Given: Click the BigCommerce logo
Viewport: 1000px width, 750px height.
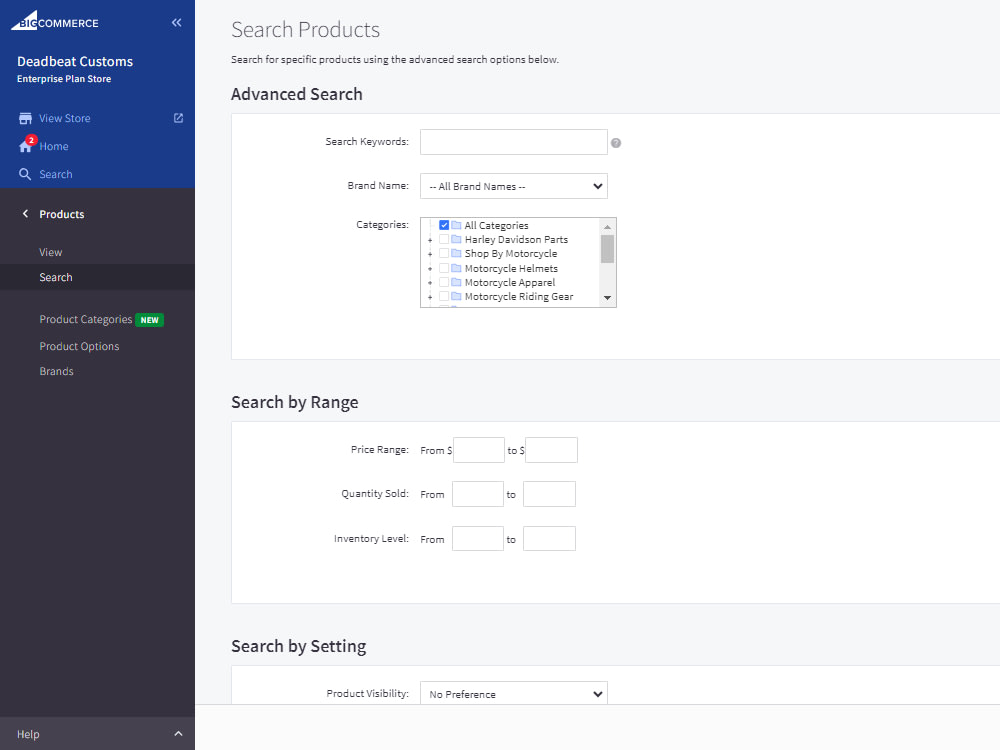Looking at the screenshot, I should [55, 21].
